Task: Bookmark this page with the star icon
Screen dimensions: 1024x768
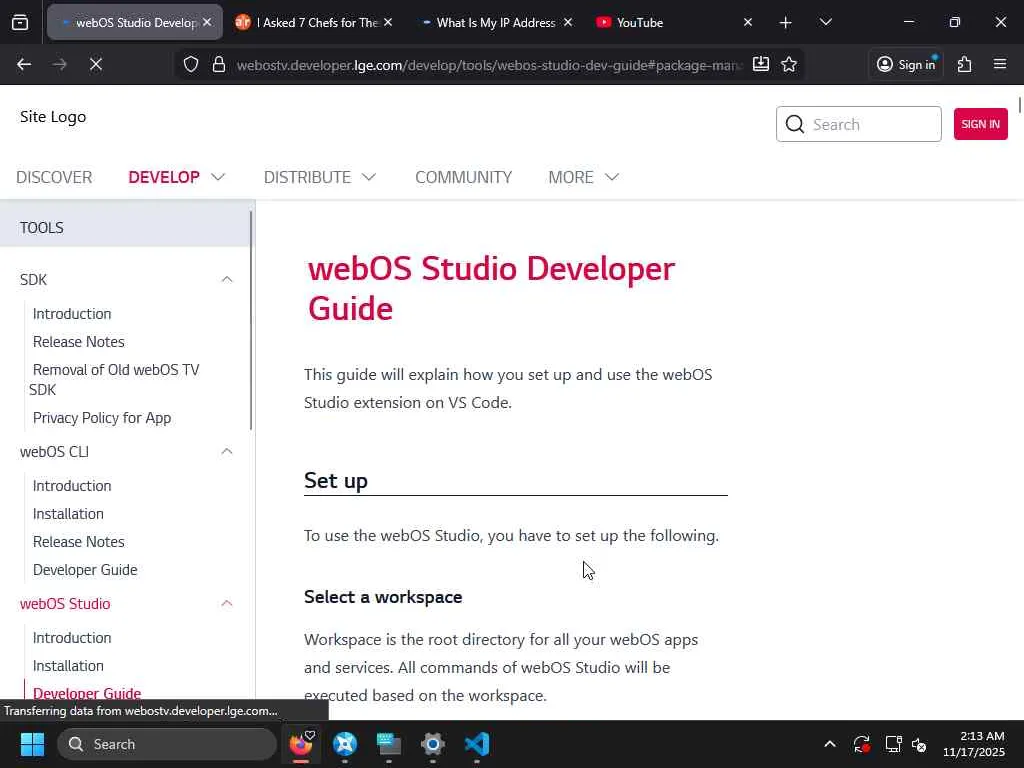Action: click(x=789, y=64)
